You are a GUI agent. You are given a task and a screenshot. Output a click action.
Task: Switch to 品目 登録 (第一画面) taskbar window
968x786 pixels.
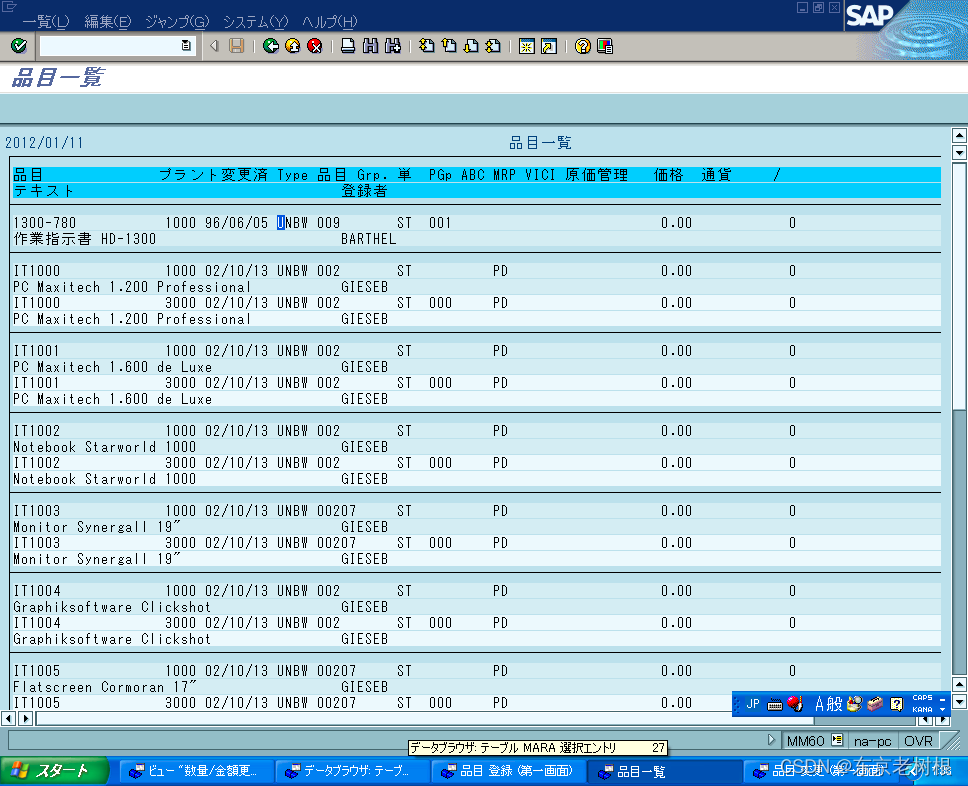point(508,771)
